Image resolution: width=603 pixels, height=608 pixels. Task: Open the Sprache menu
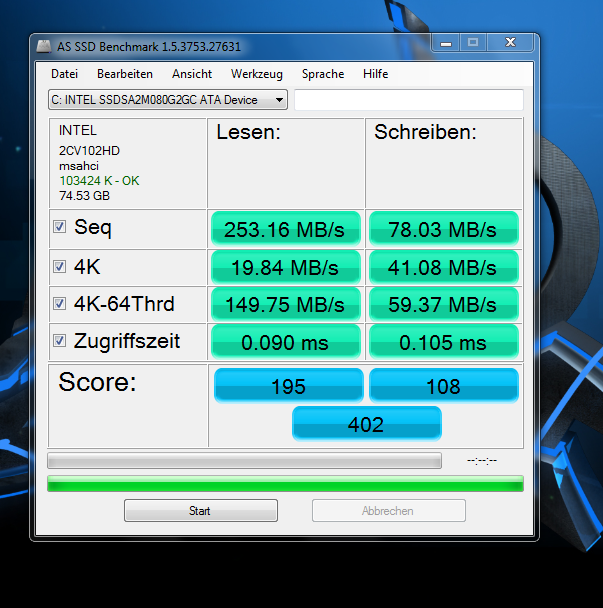coord(323,74)
